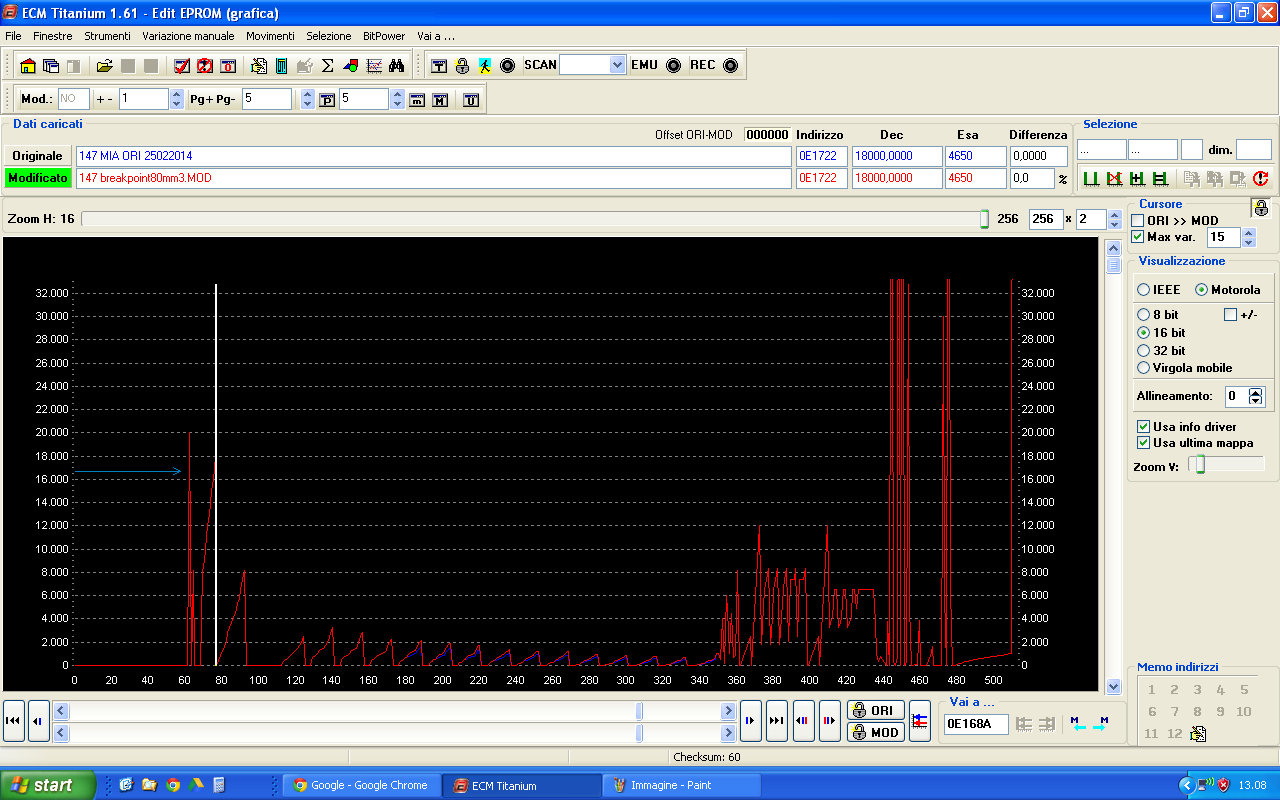Click the Vai a address input field

975,724
